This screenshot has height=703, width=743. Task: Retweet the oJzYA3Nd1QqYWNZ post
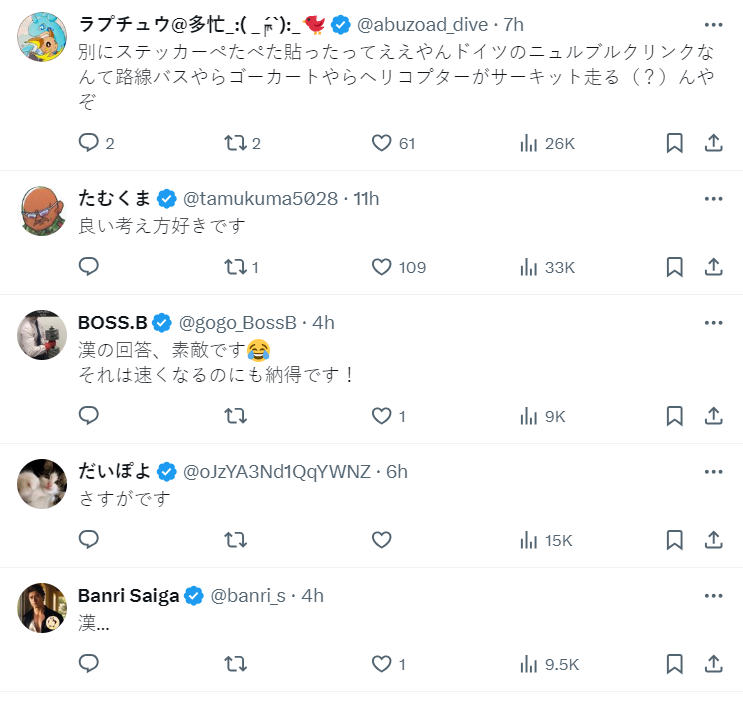pos(235,540)
